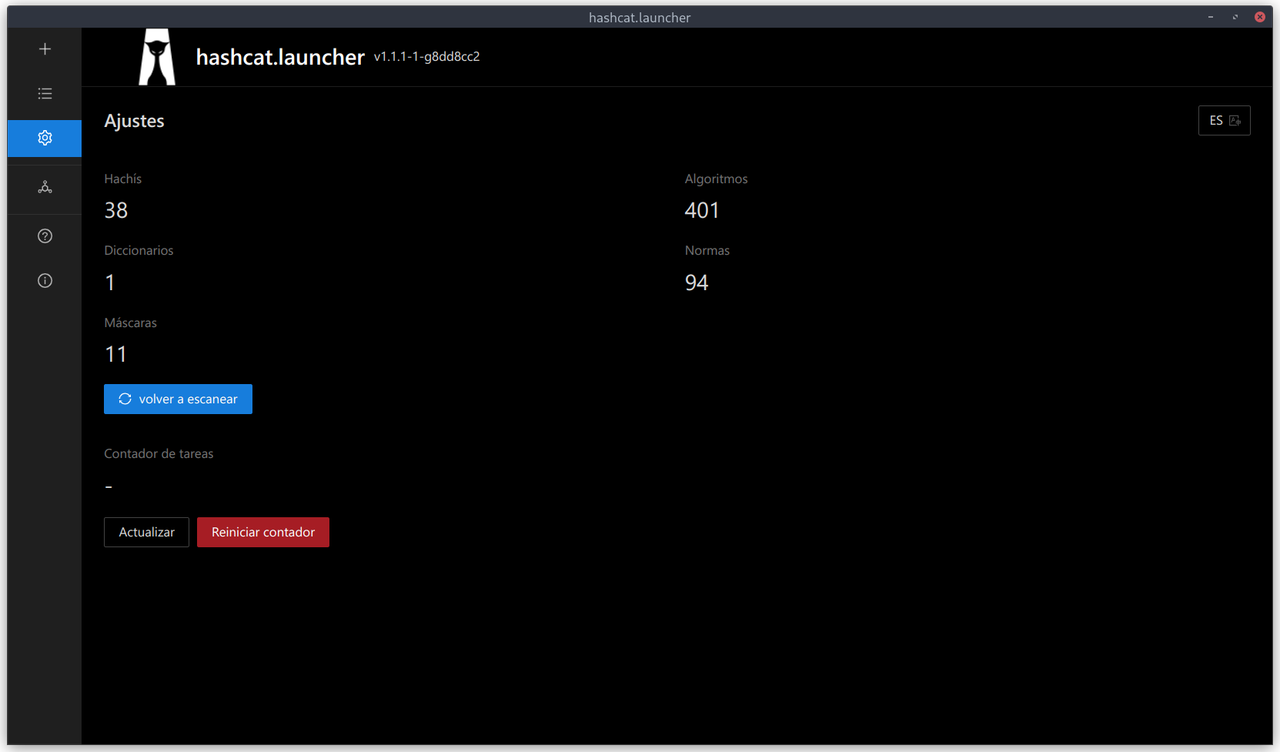The width and height of the screenshot is (1280, 752).
Task: Click the Reiniciar contador button
Action: [x=263, y=532]
